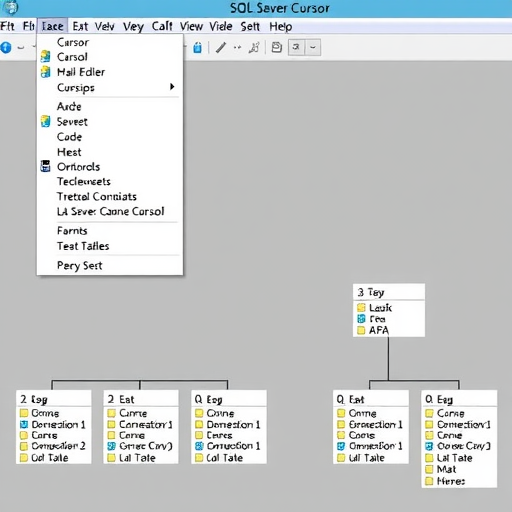
Task: Click the icon beside Carsol menu entry
Action: [x=45, y=57]
